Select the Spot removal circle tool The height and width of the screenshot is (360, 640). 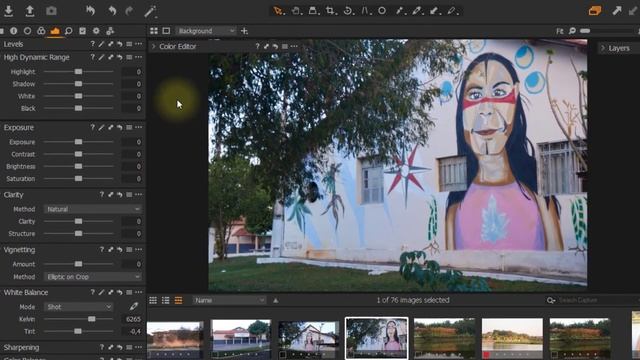(x=382, y=11)
